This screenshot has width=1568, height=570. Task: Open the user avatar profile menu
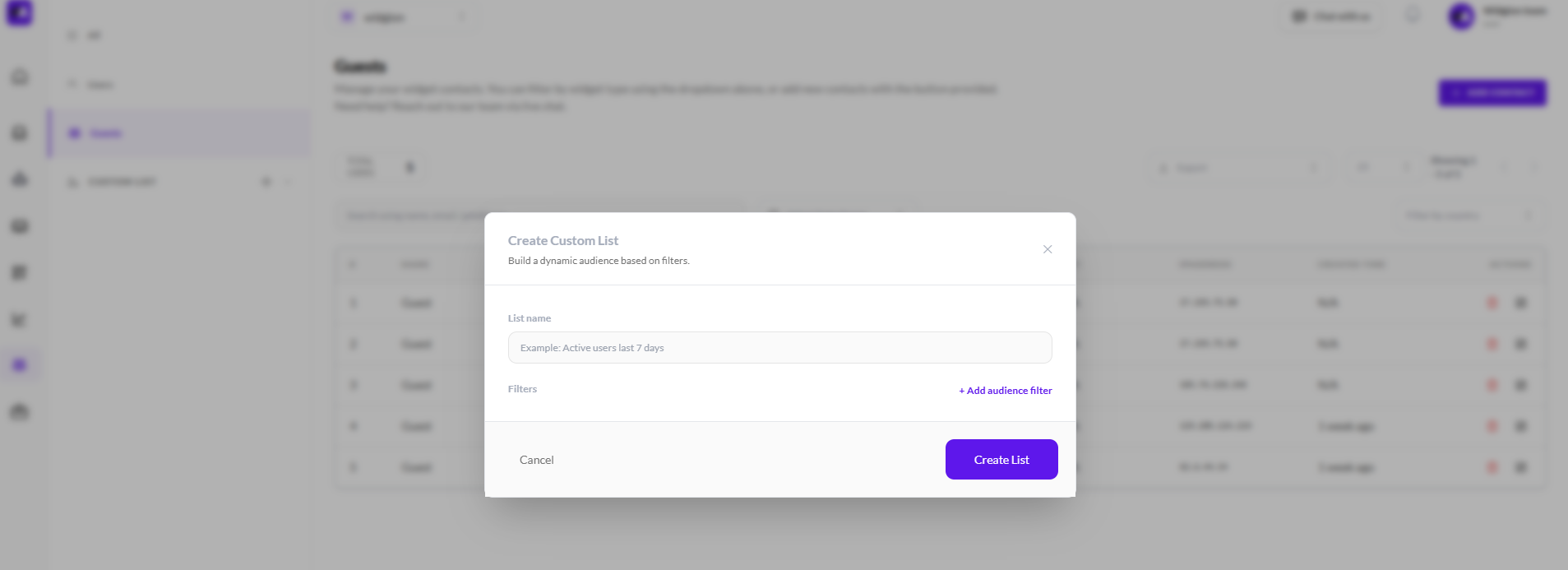click(x=1461, y=16)
